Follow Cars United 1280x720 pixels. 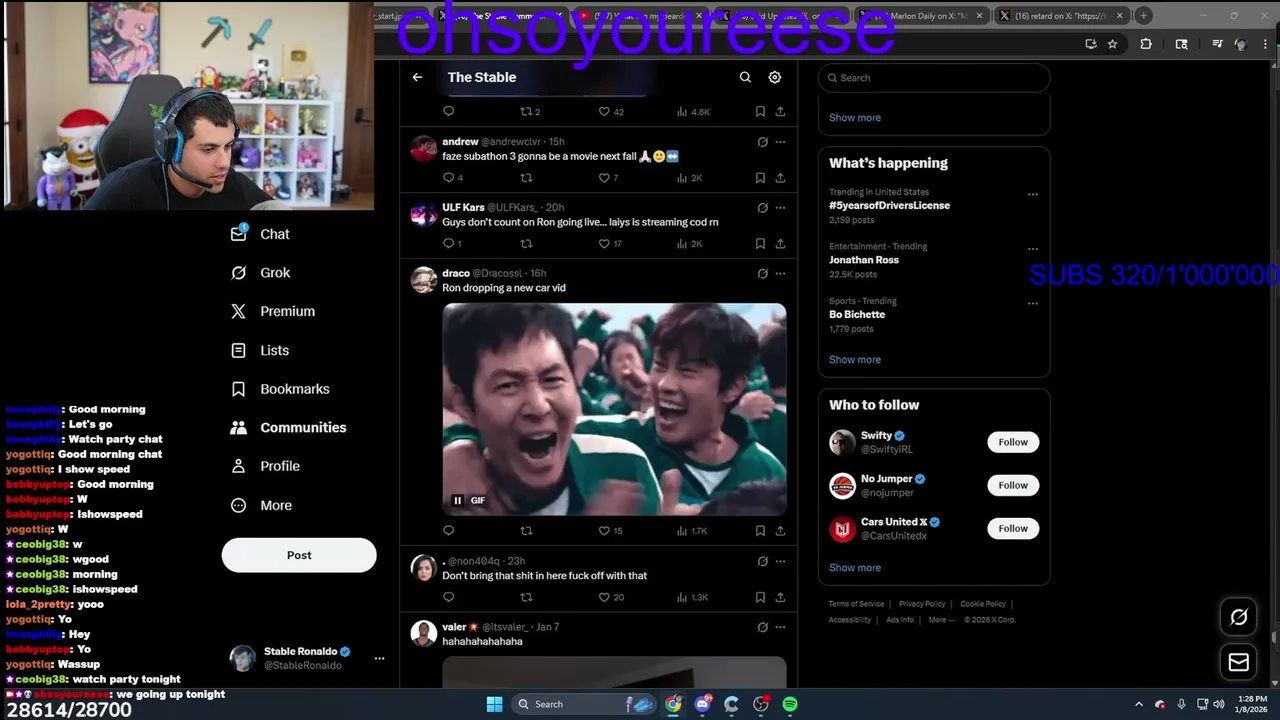click(1013, 528)
